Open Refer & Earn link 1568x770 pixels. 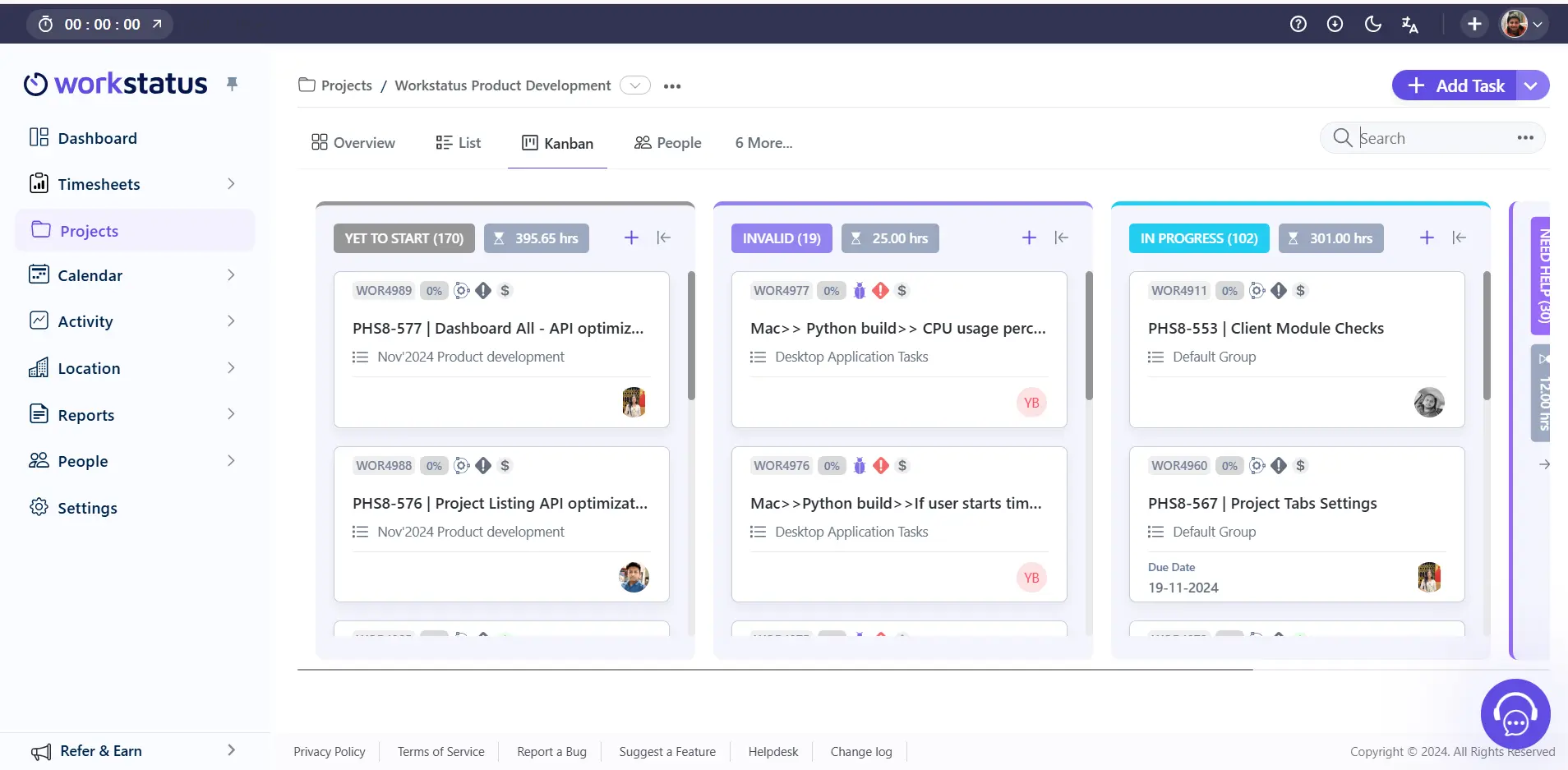pyautogui.click(x=100, y=751)
